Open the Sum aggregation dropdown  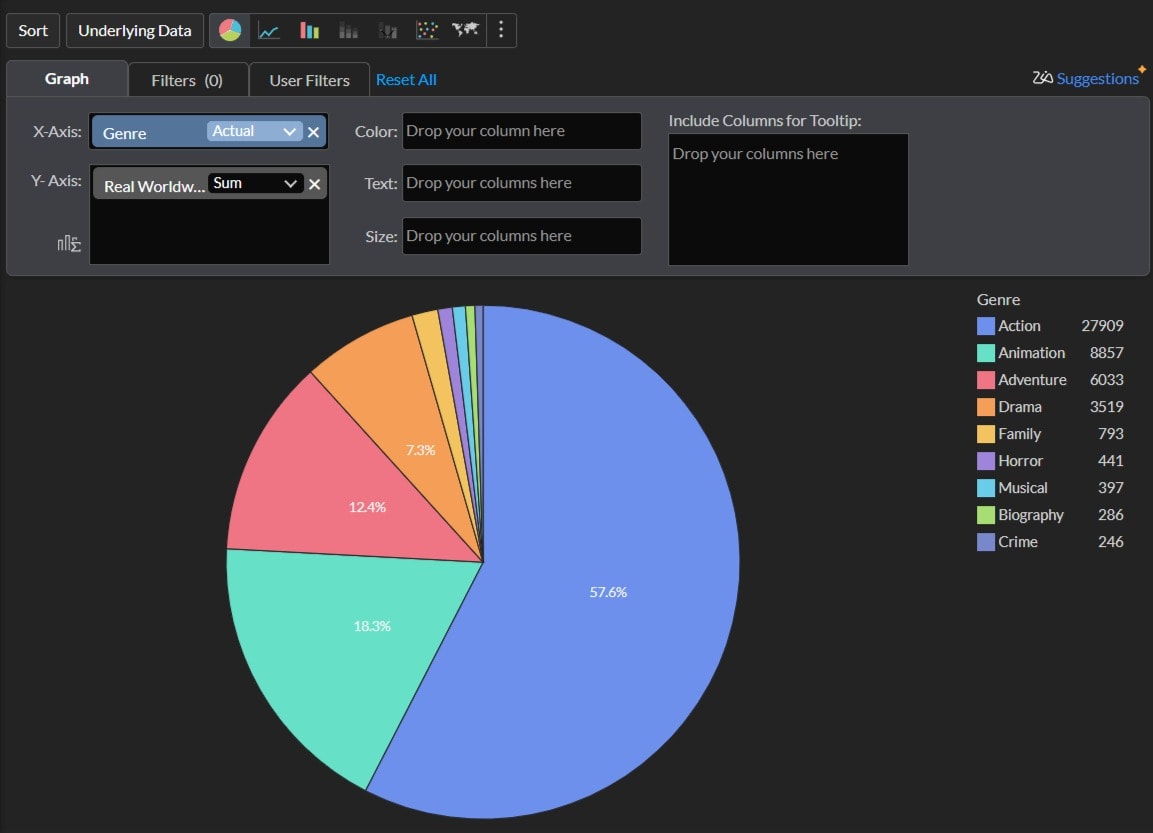(254, 183)
